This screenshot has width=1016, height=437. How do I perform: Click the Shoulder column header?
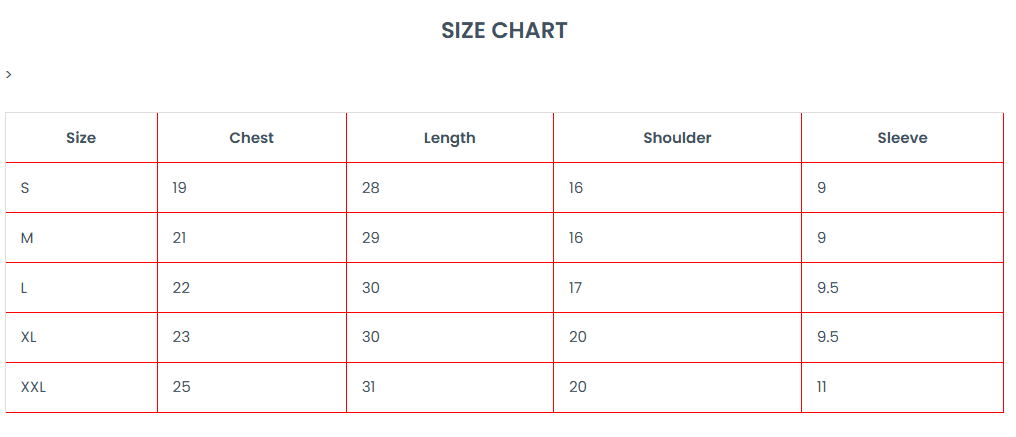click(x=677, y=138)
